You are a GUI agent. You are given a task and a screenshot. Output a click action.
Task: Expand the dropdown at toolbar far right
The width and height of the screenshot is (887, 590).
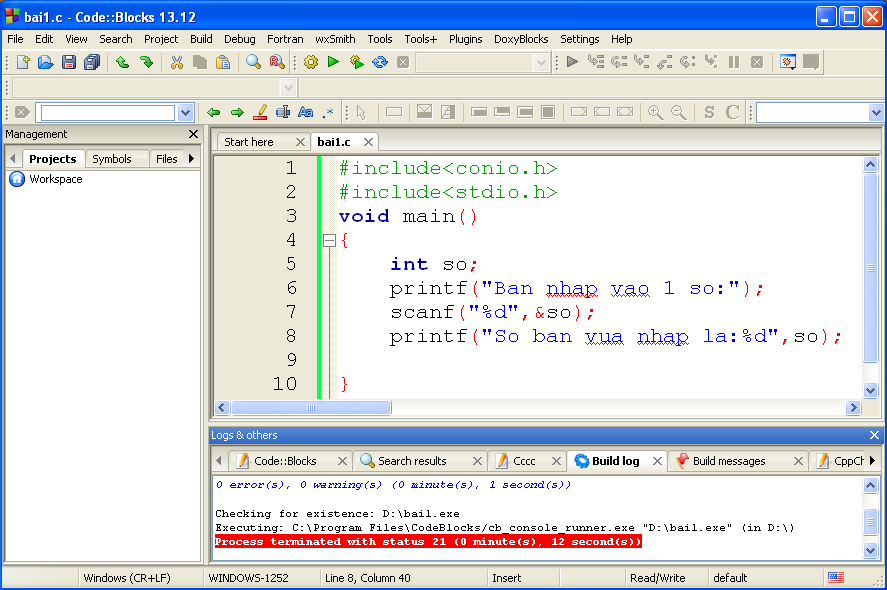876,113
